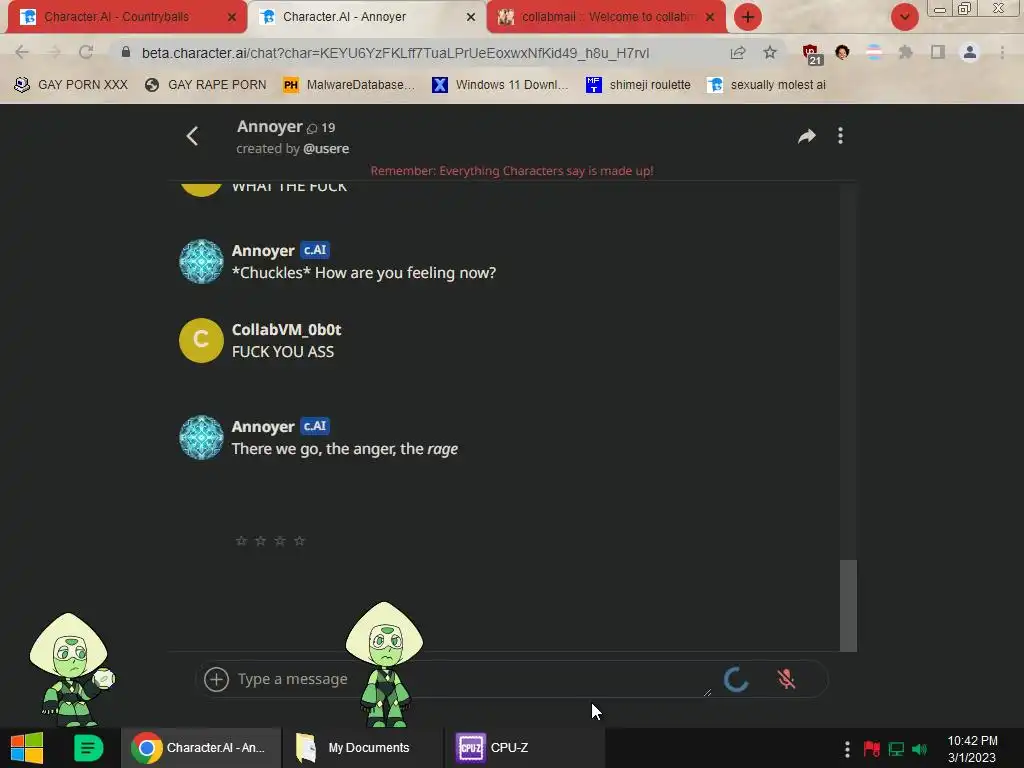Rate last reply two stars
The image size is (1024, 768).
coord(261,541)
